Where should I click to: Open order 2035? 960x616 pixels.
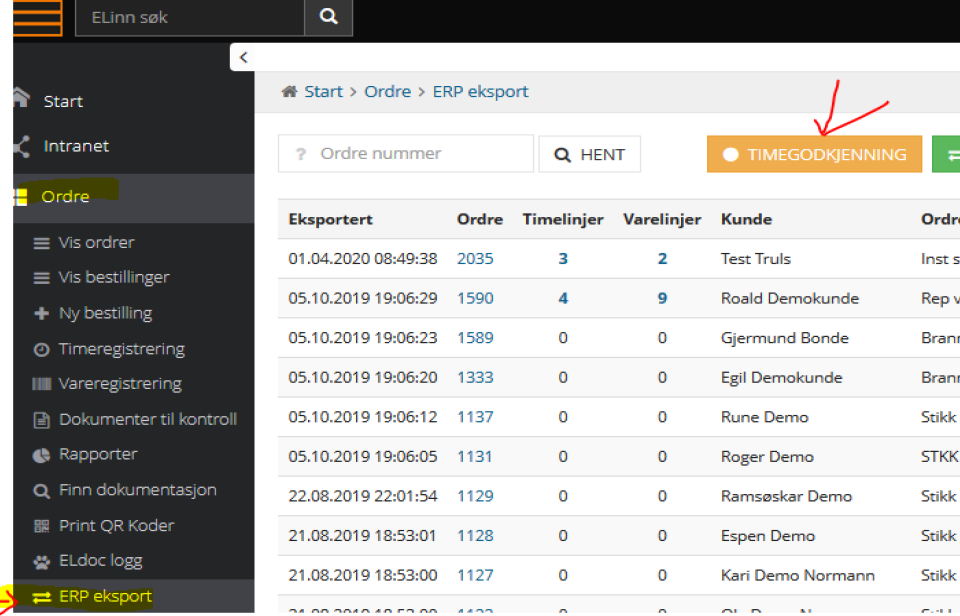click(x=475, y=258)
